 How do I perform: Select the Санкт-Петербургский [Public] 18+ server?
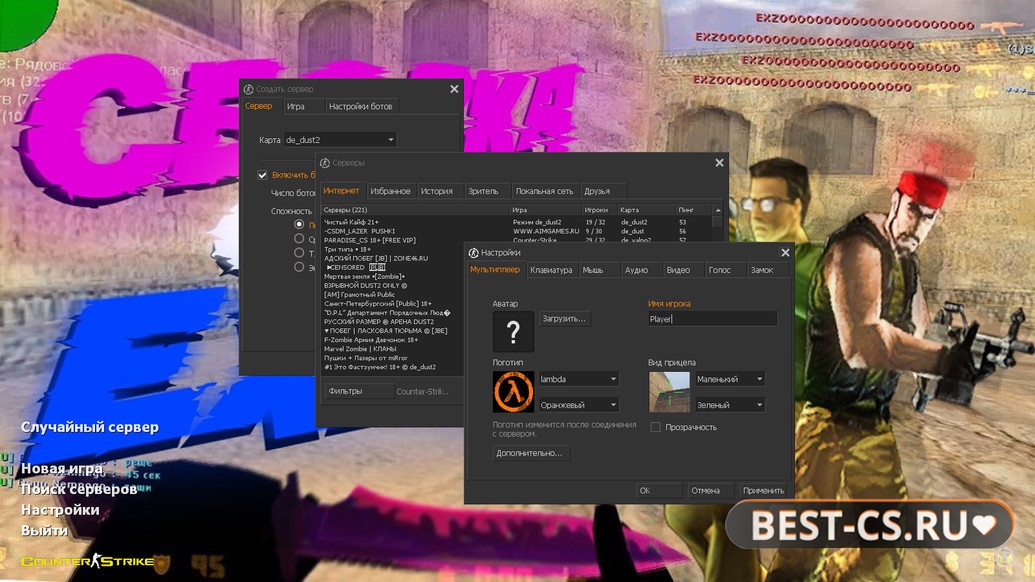click(393, 304)
